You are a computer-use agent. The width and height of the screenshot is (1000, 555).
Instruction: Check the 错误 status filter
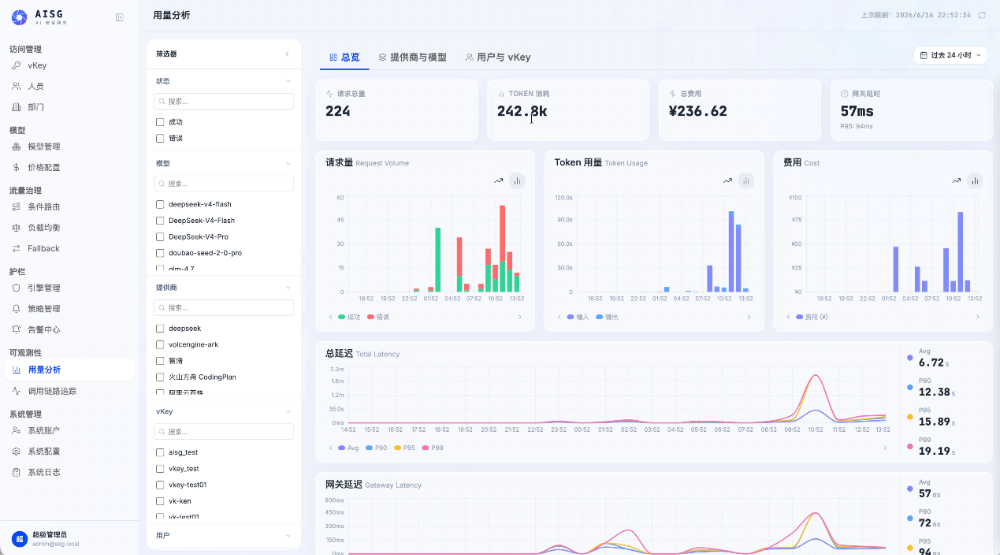(x=160, y=138)
